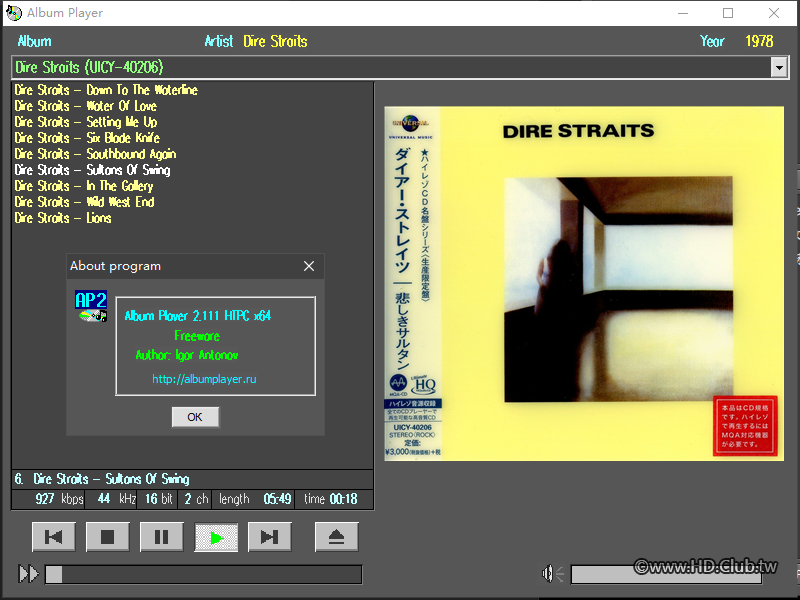The height and width of the screenshot is (600, 800).
Task: Skip to the next track
Action: pos(269,537)
